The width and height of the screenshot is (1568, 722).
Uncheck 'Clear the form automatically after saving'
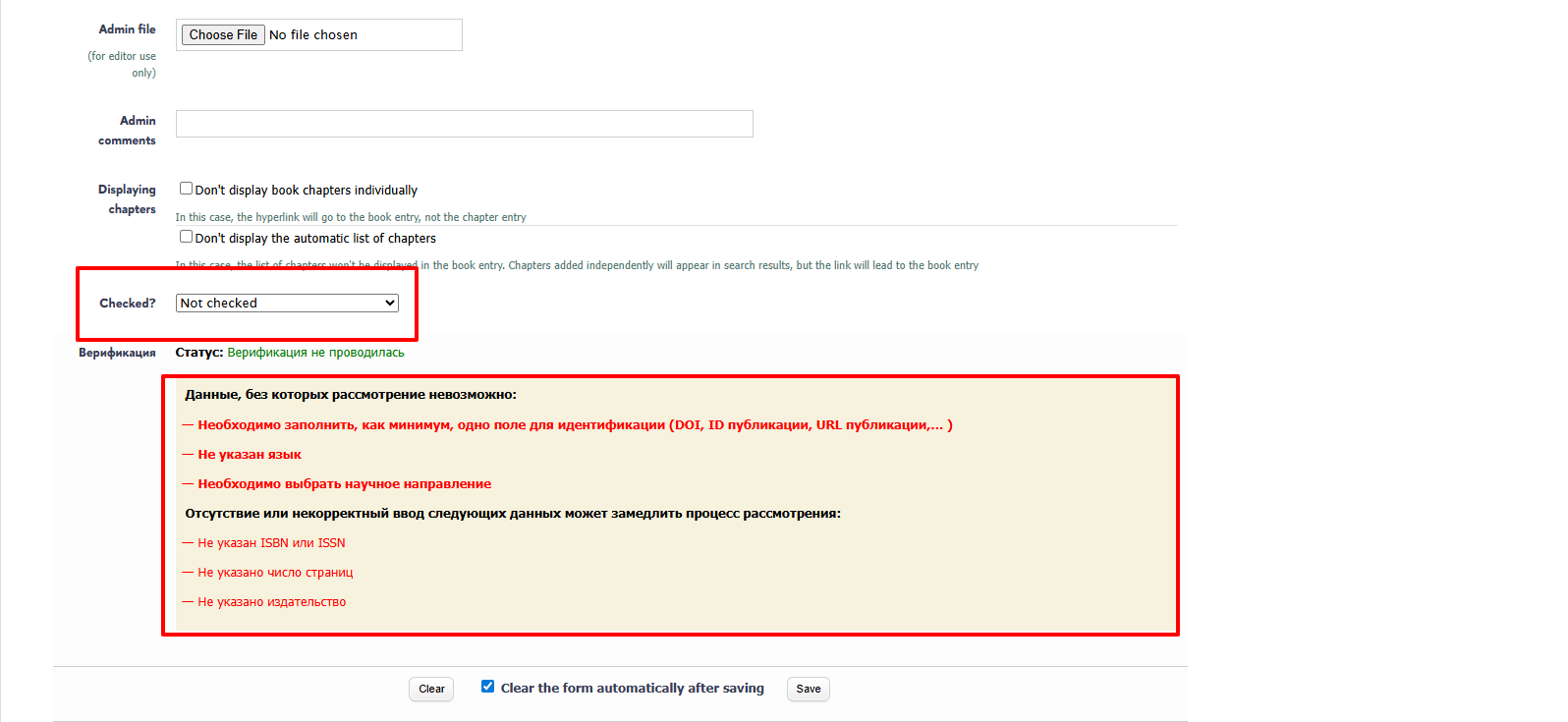click(x=488, y=687)
